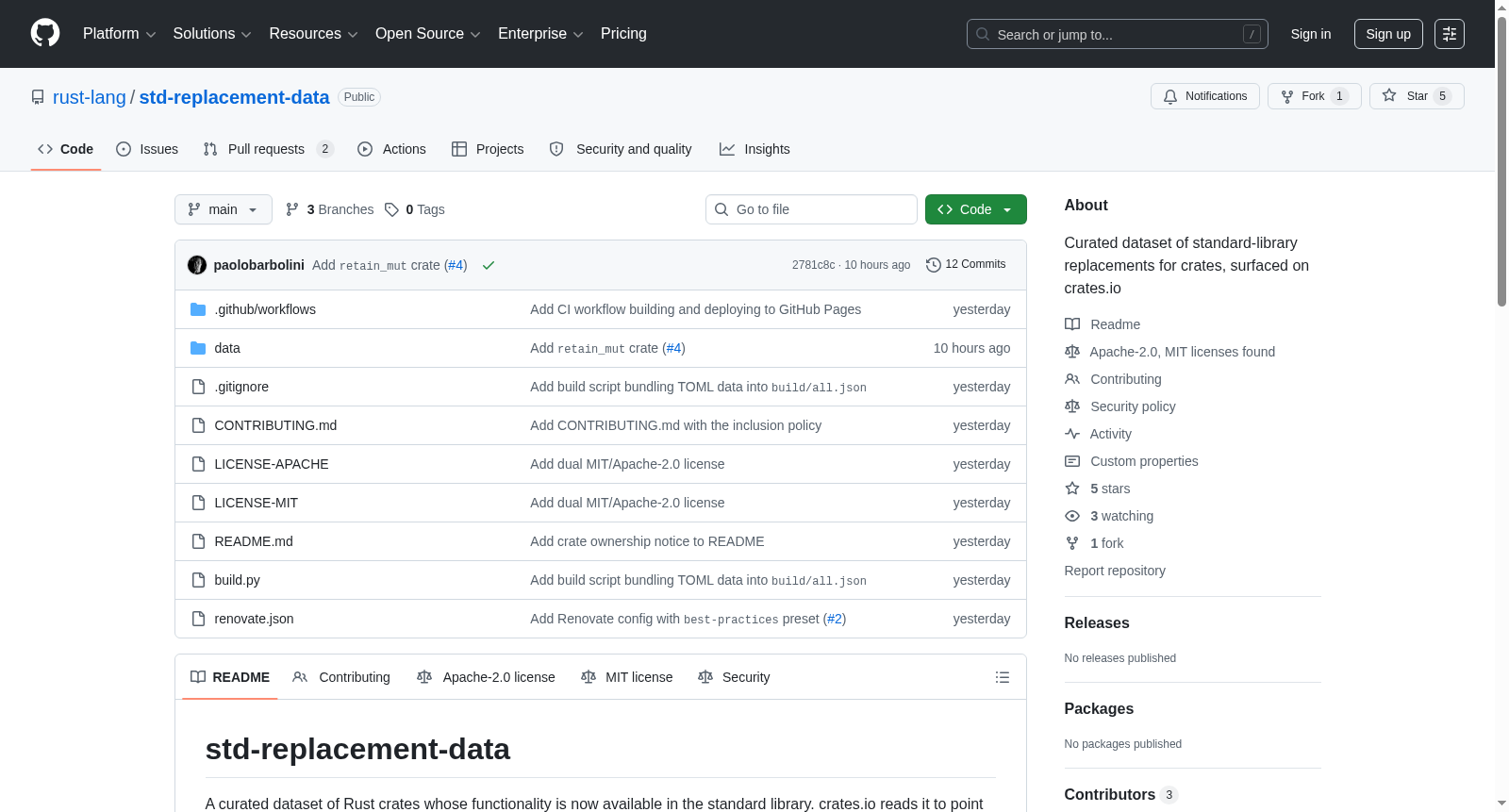
Task: Switch to the Issues tab
Action: pyautogui.click(x=147, y=149)
